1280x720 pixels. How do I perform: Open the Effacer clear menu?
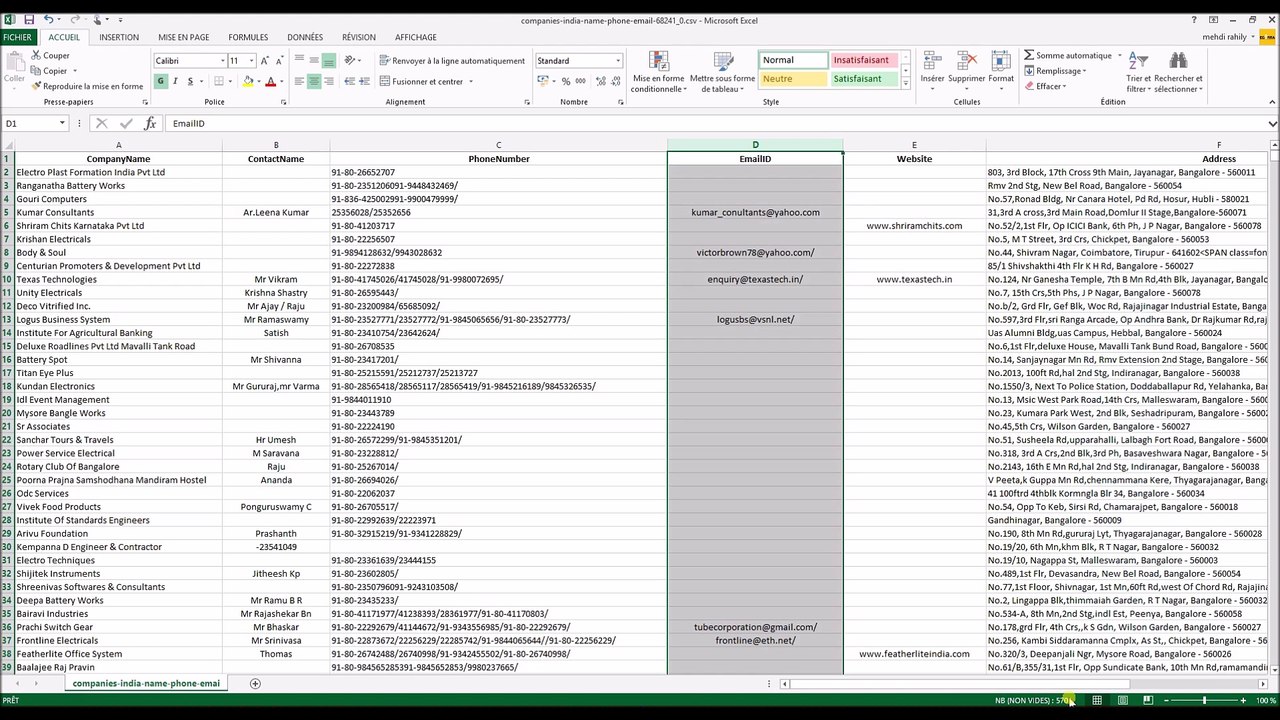coord(1045,86)
